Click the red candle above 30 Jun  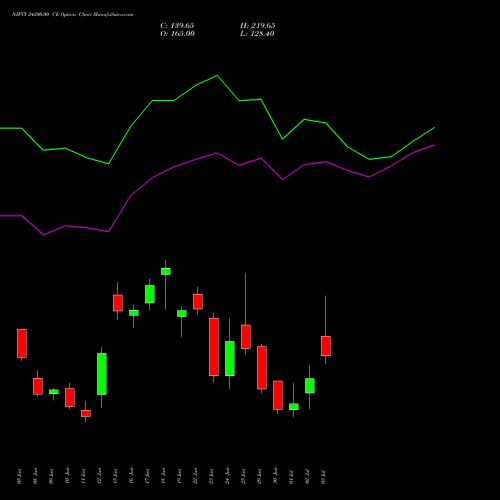[278, 395]
